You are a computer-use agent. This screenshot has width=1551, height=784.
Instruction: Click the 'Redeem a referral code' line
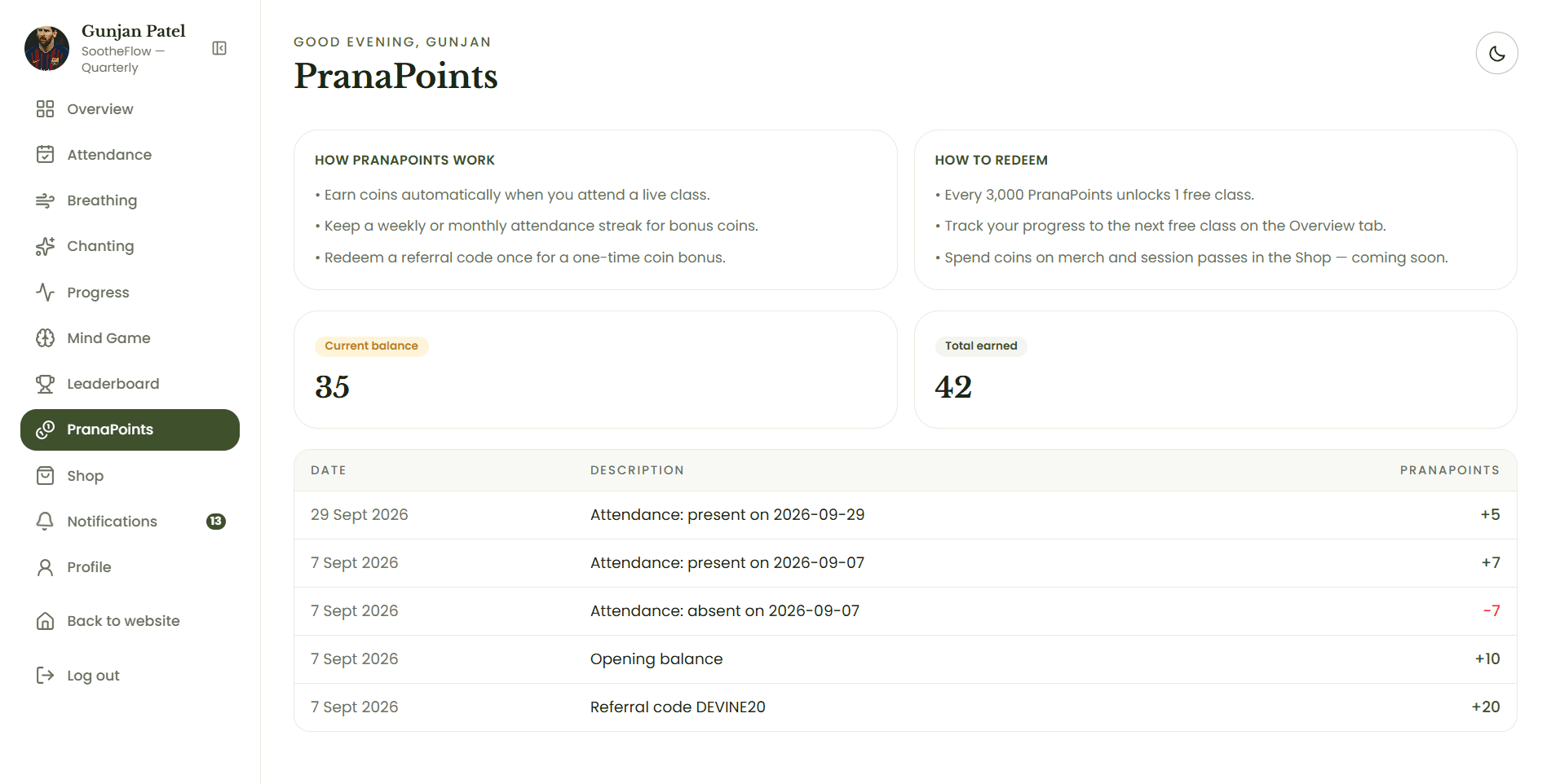(520, 258)
